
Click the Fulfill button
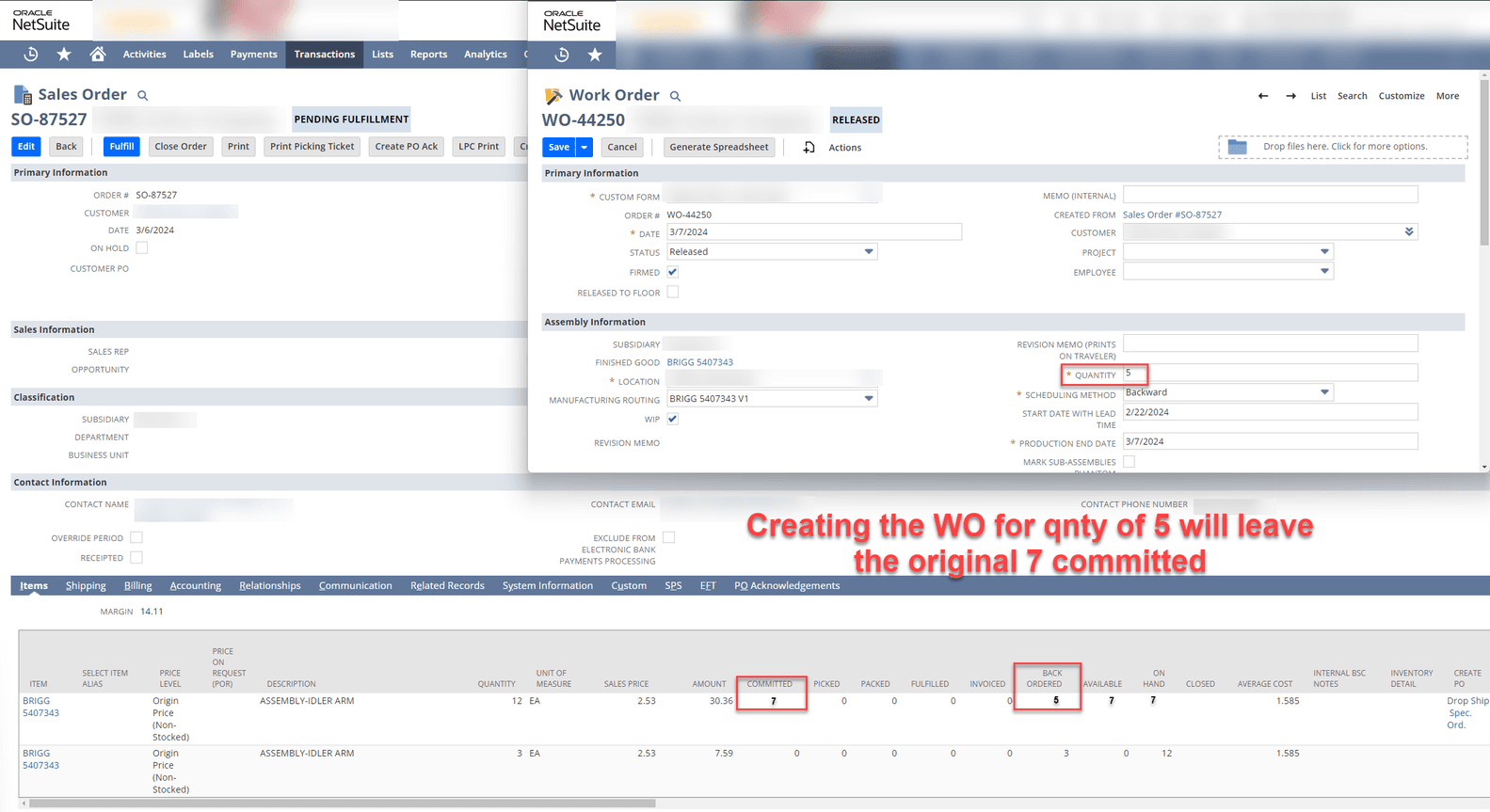121,147
